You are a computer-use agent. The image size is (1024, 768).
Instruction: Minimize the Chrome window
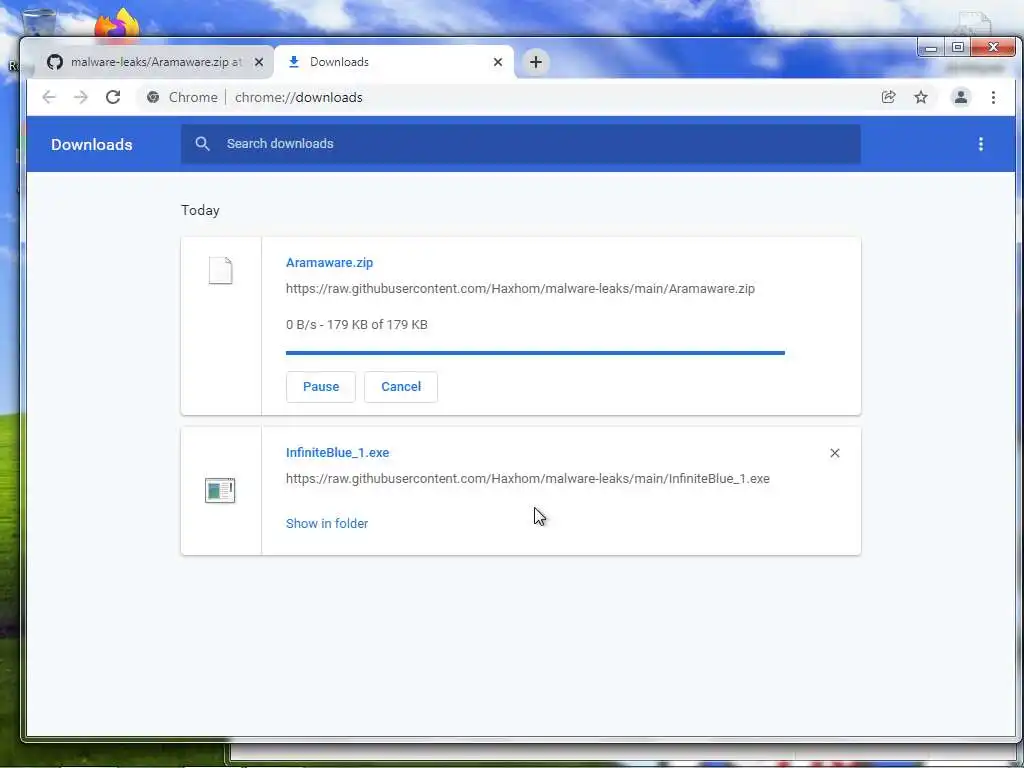931,48
